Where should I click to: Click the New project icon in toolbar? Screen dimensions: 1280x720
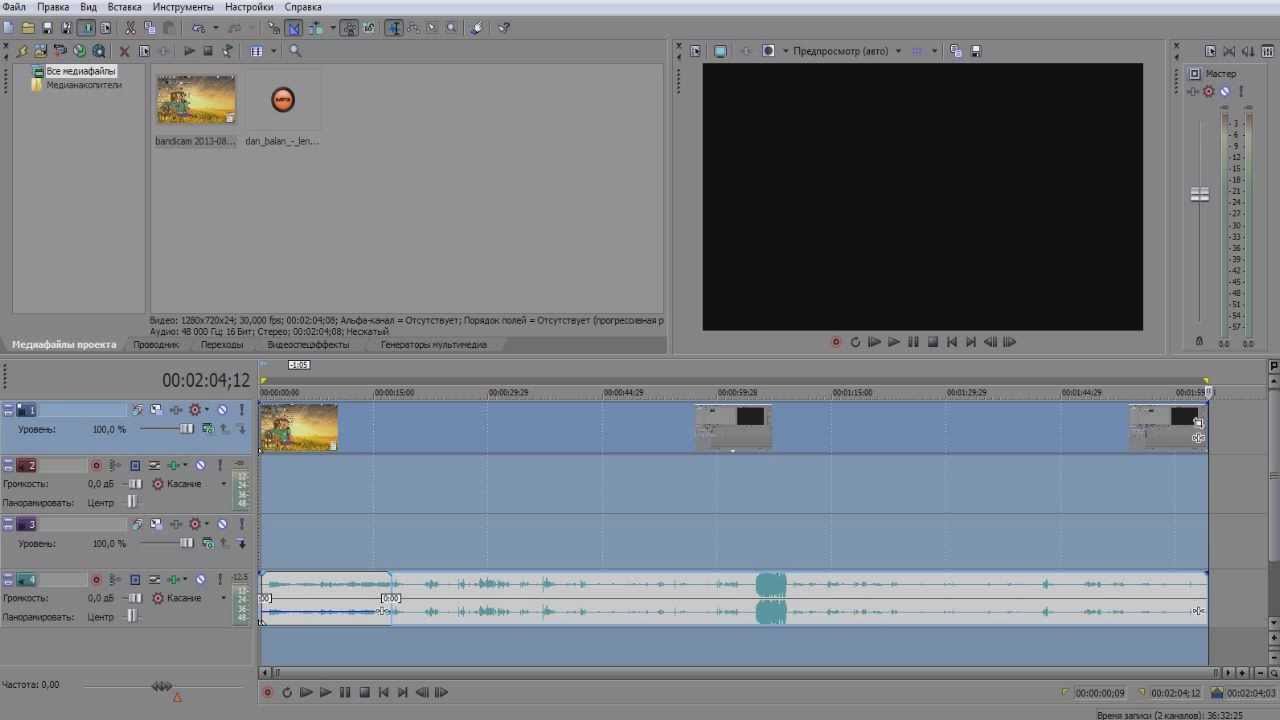click(8, 28)
